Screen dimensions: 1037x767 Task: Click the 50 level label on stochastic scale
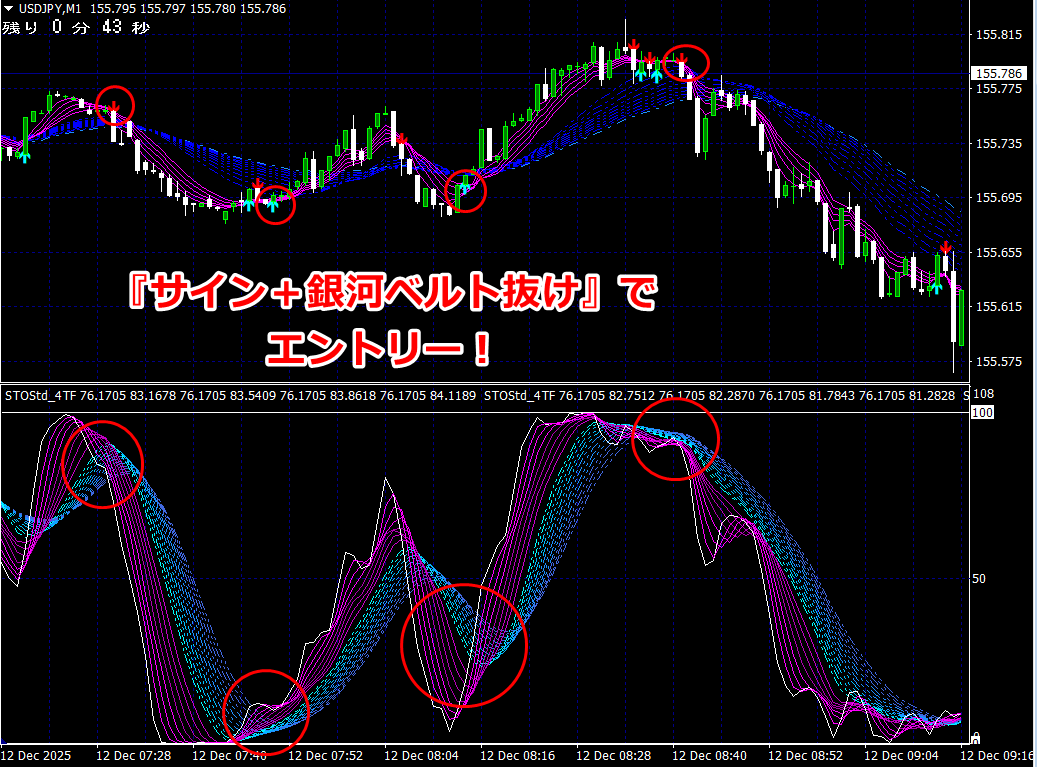(x=979, y=578)
